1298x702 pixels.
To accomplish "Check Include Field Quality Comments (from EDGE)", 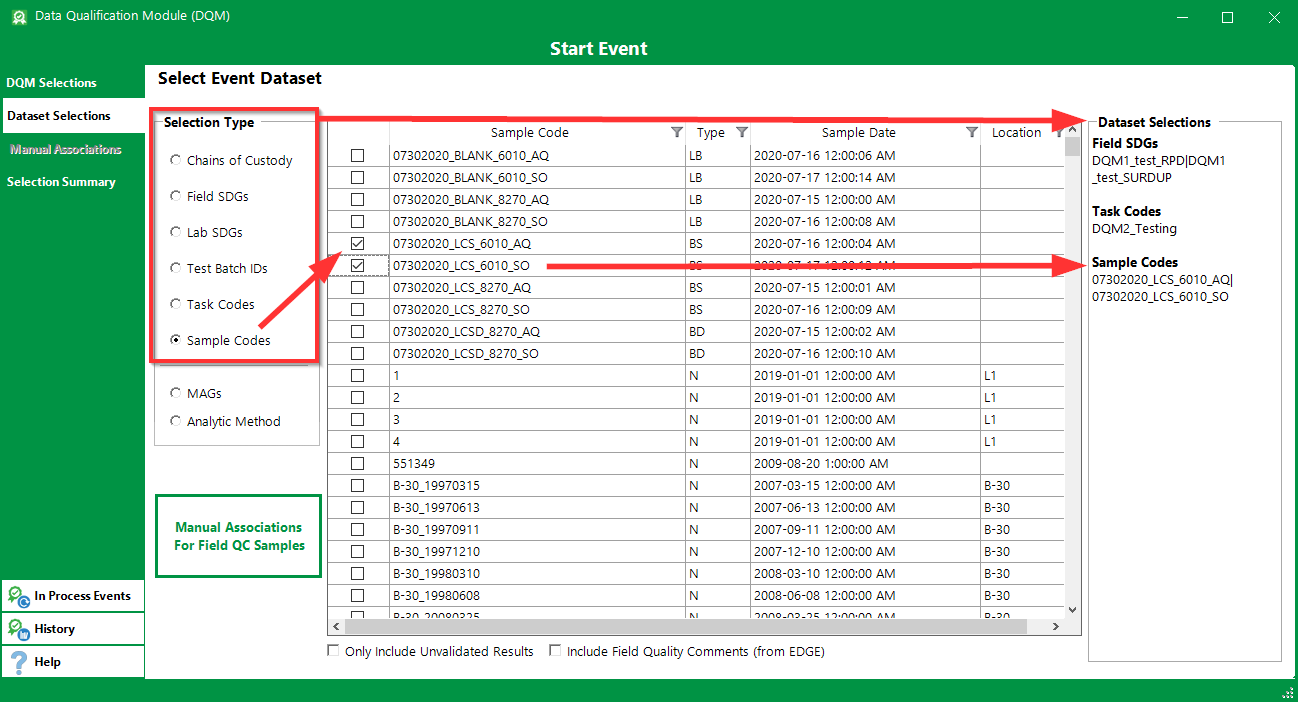I will point(556,651).
